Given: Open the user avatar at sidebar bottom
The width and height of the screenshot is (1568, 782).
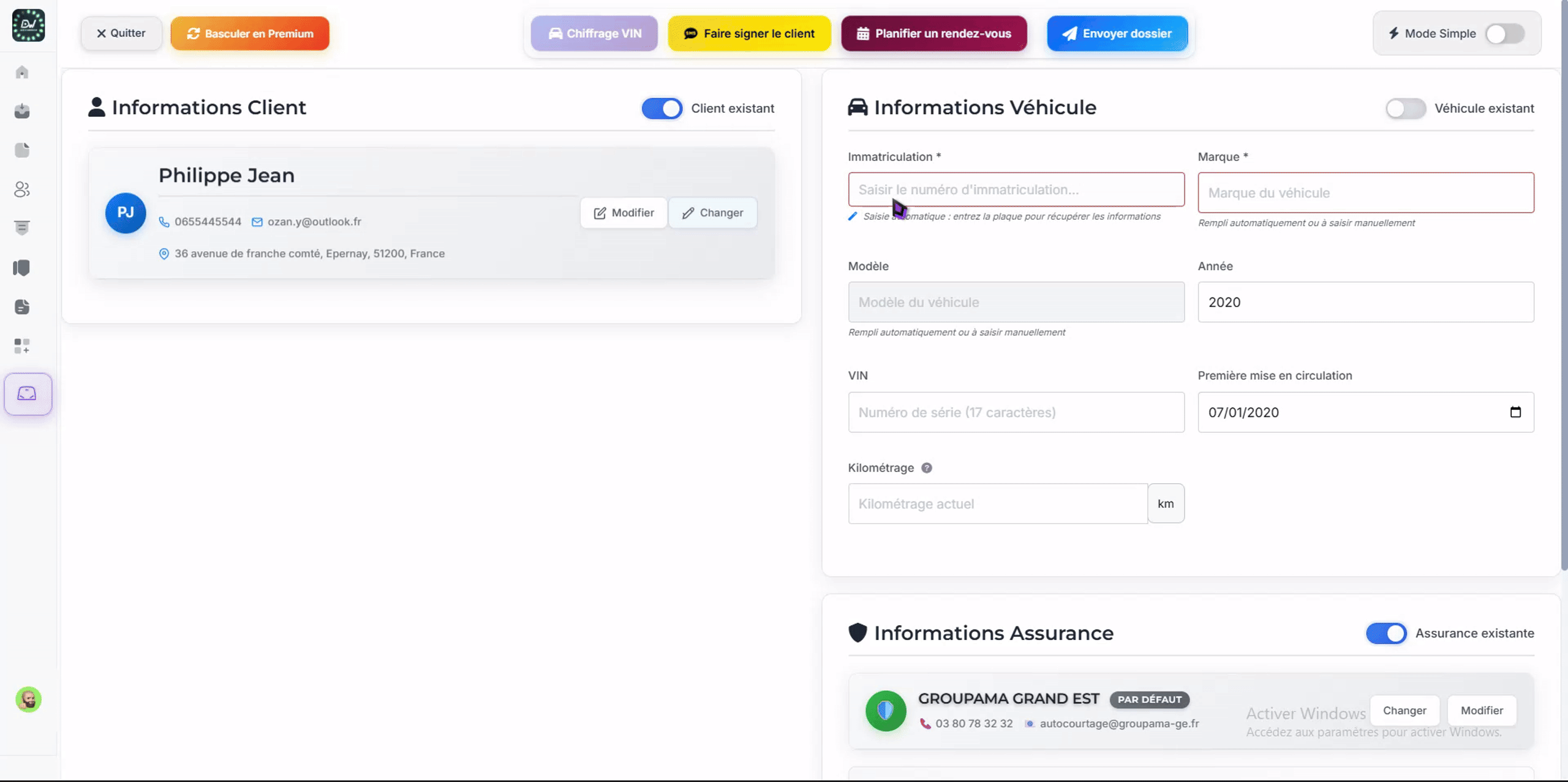Looking at the screenshot, I should (28, 699).
